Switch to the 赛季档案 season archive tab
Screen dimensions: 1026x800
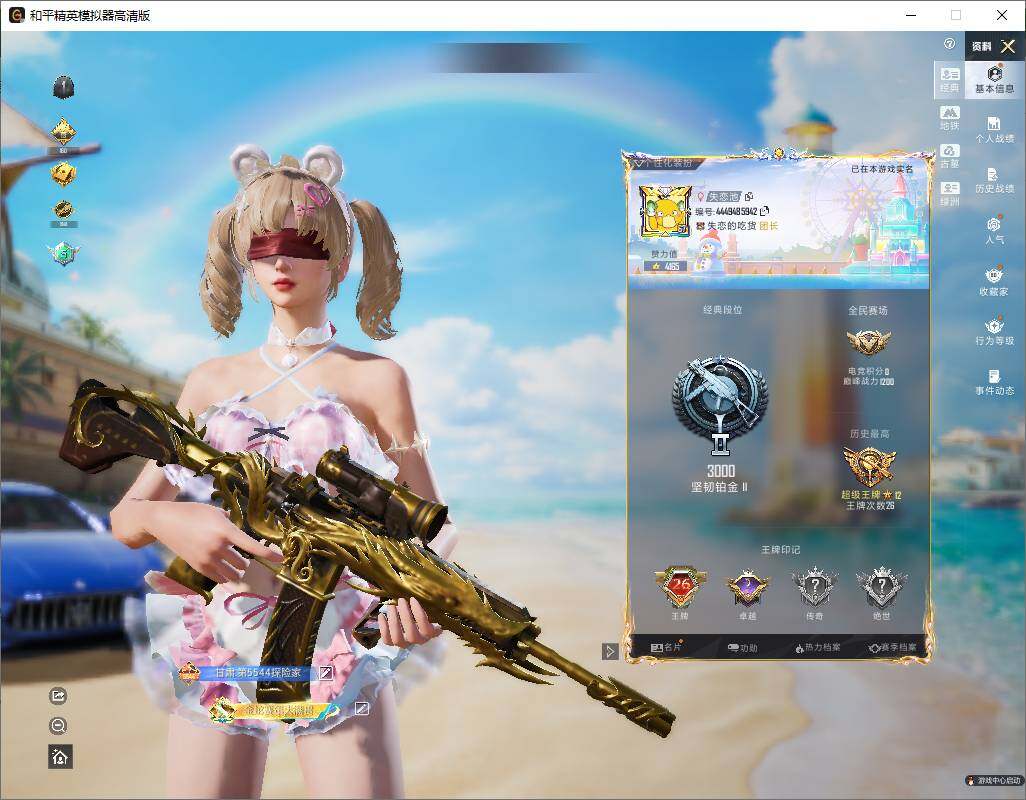click(893, 648)
